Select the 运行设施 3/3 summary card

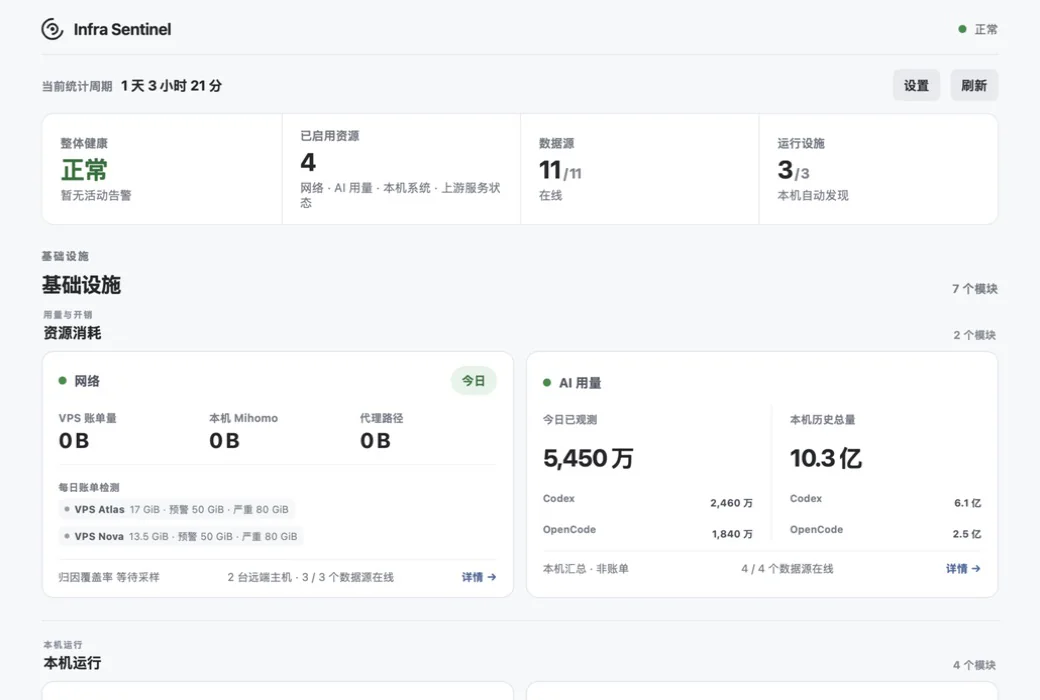click(x=878, y=169)
